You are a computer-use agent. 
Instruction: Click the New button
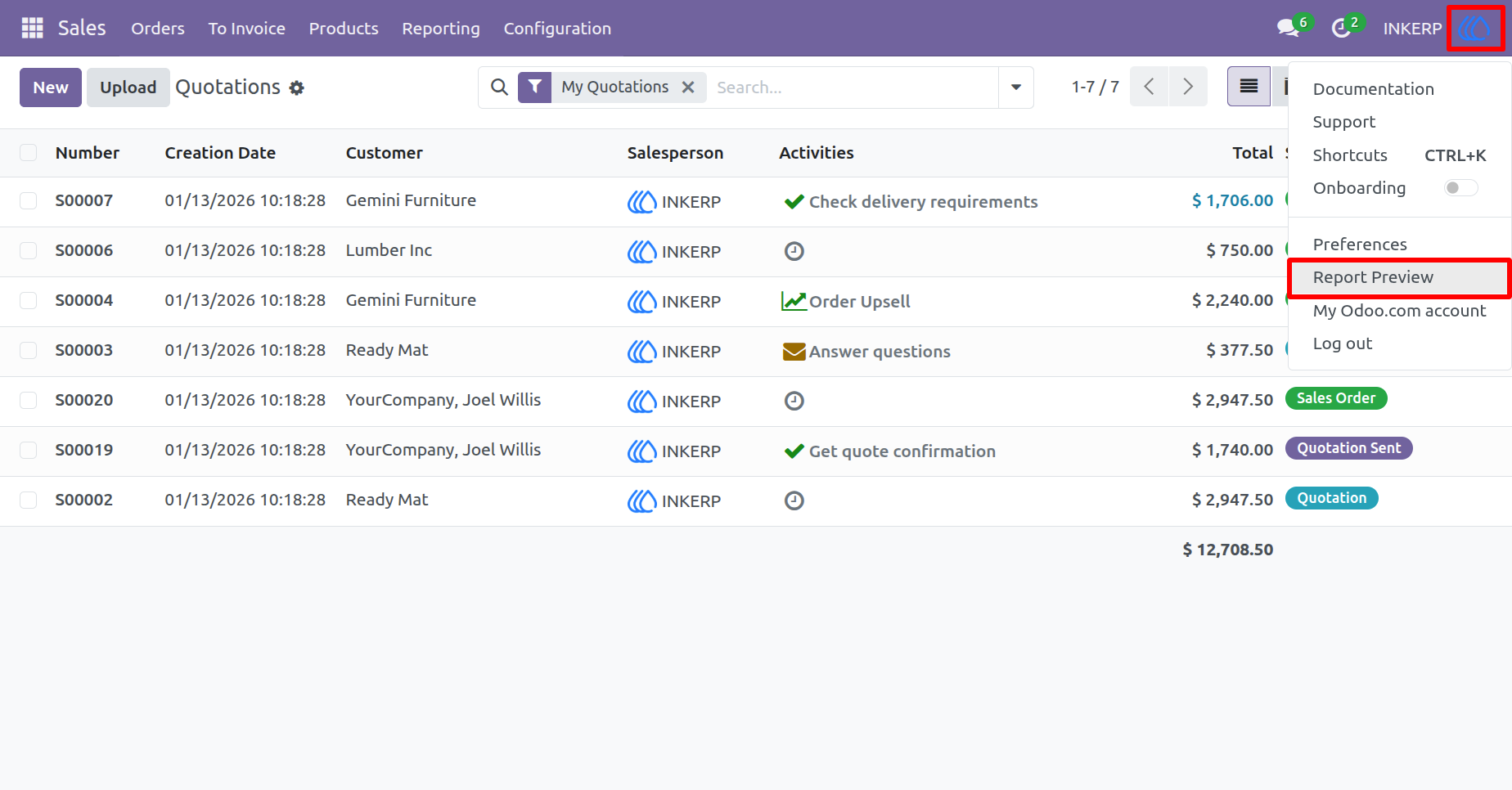point(51,88)
